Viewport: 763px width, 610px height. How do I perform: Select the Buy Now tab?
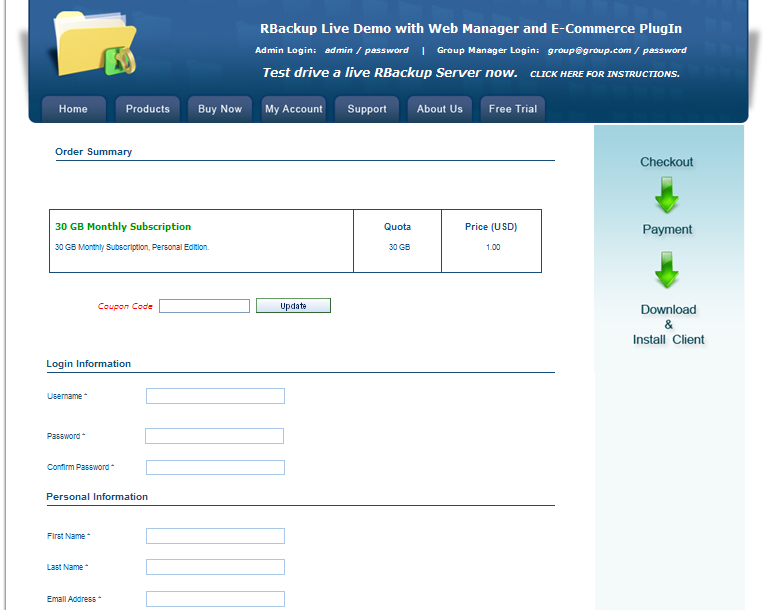point(220,109)
